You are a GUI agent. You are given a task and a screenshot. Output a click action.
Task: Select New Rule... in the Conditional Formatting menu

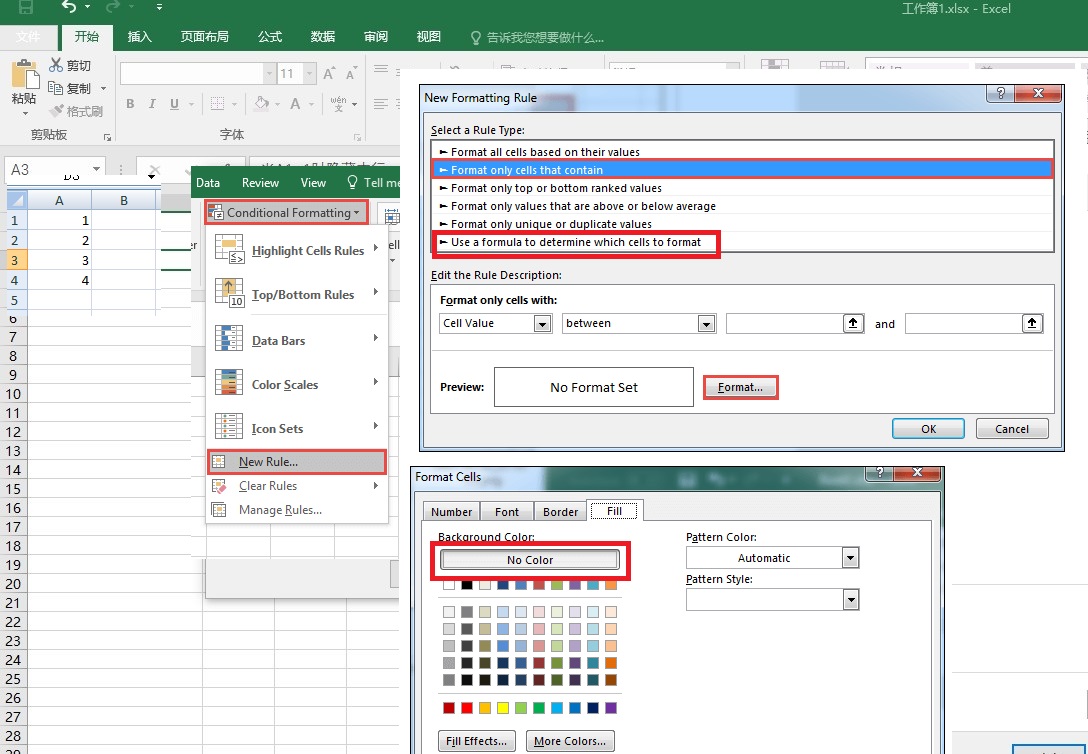[297, 461]
